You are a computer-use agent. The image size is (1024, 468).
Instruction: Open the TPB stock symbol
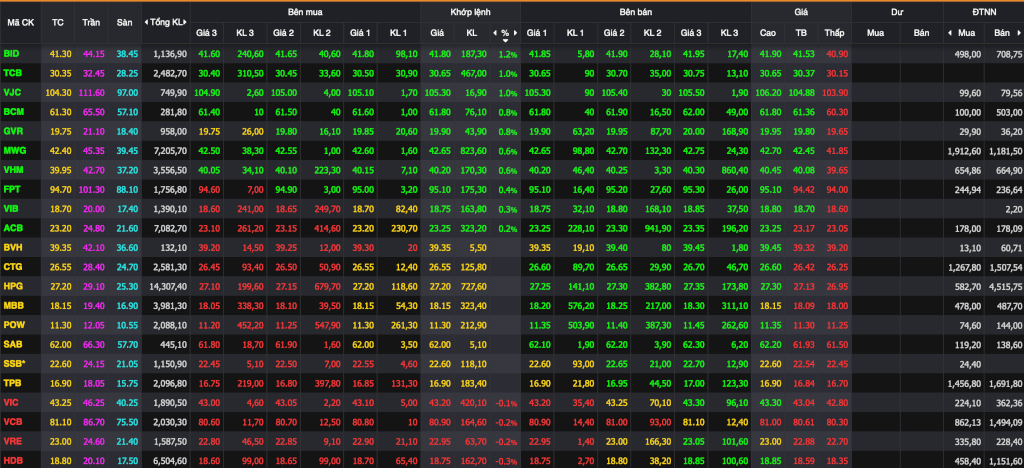tap(12, 383)
